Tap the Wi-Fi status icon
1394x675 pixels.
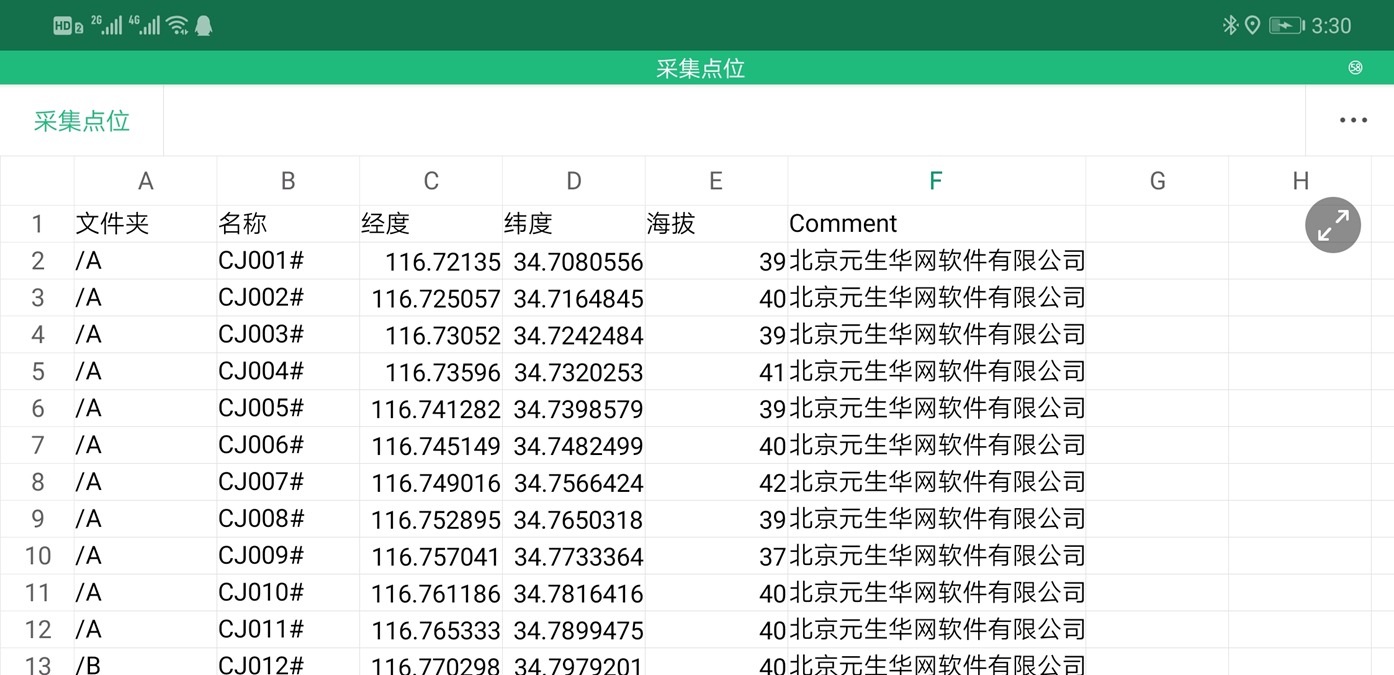[177, 26]
